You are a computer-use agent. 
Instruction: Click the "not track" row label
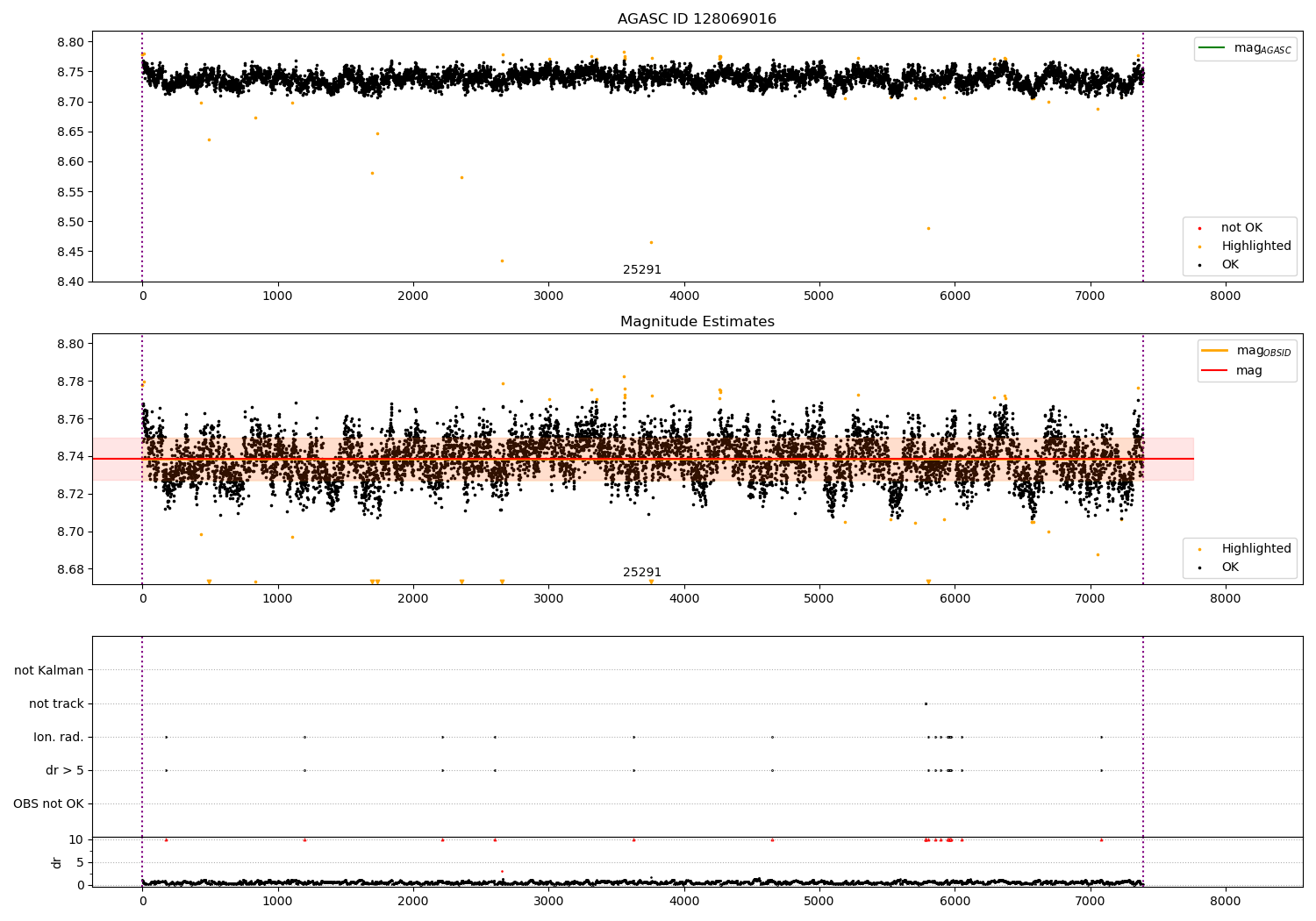coord(56,703)
